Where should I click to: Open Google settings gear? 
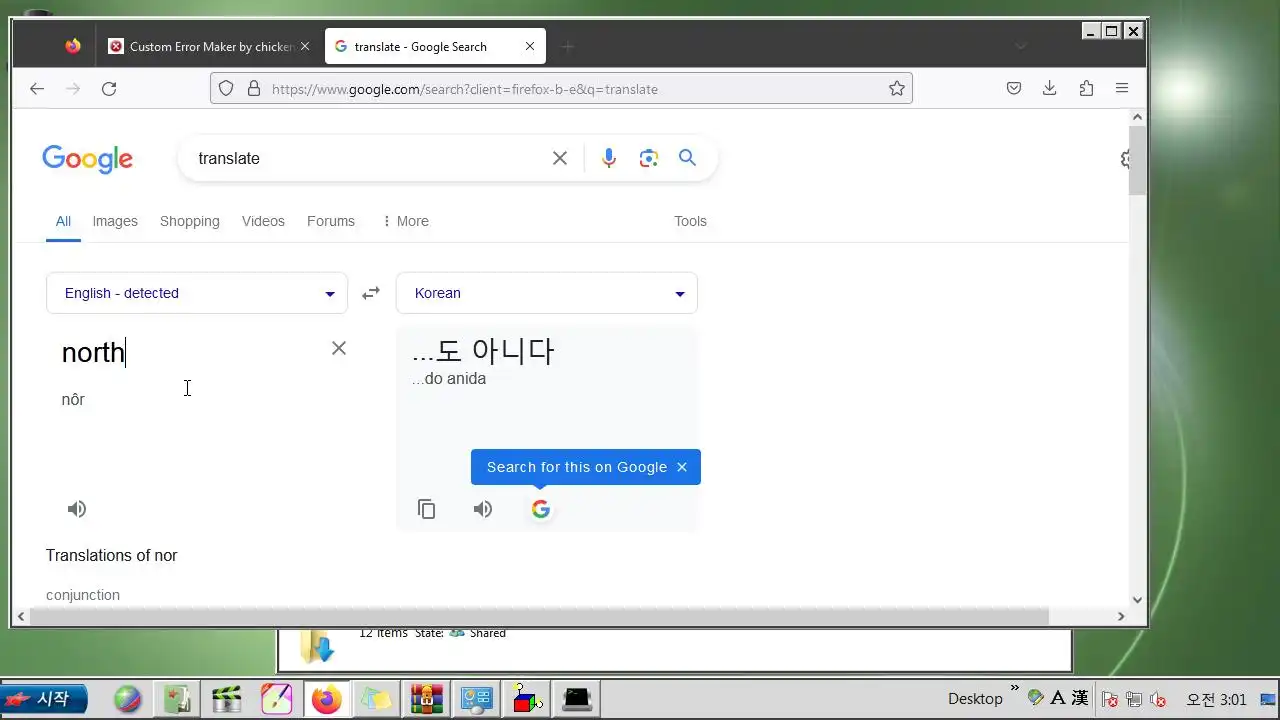coord(1125,158)
